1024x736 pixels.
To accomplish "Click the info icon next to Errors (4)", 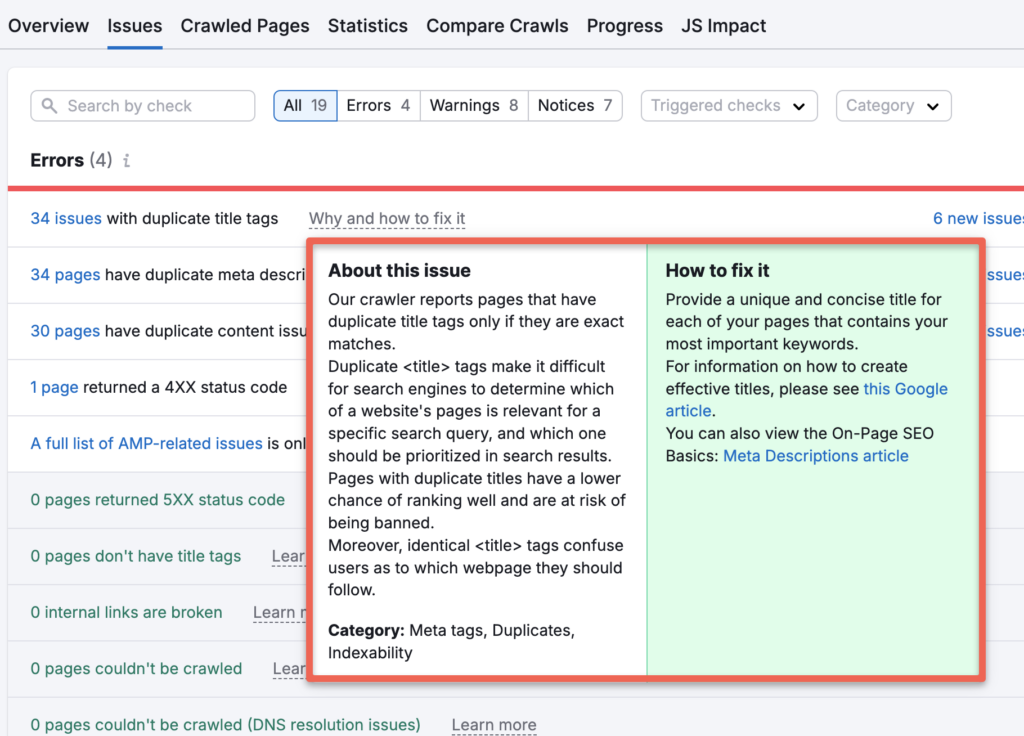I will tap(126, 160).
